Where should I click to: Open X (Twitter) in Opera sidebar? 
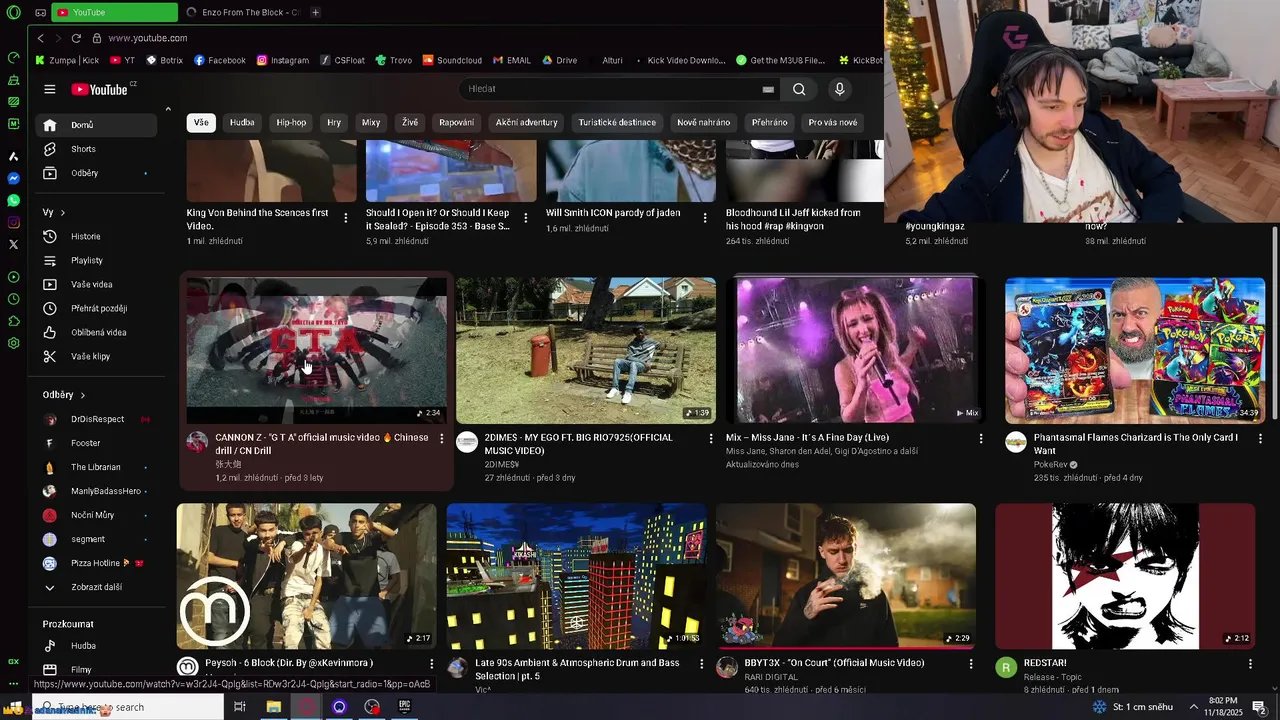[x=14, y=244]
